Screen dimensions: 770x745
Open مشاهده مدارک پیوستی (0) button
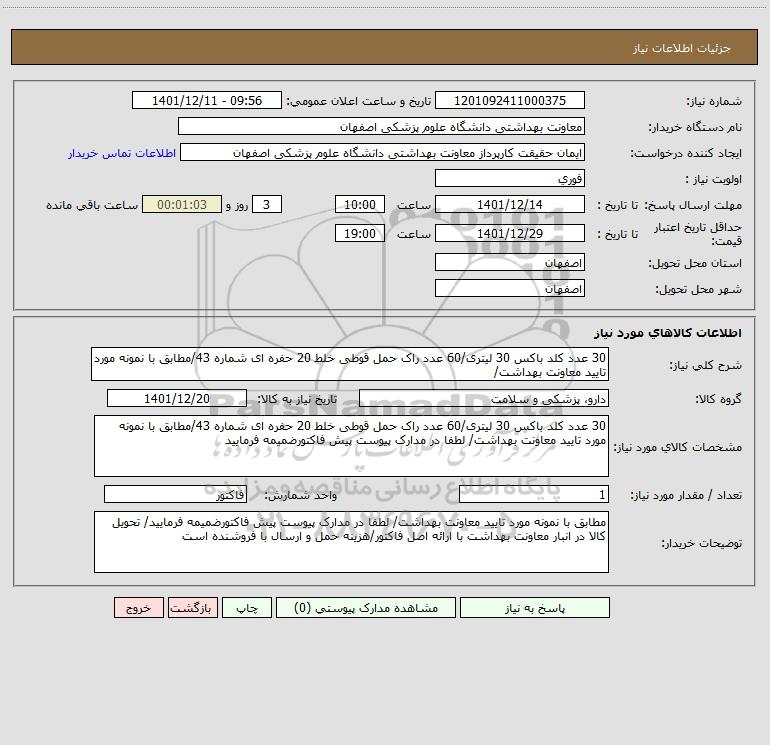click(x=366, y=608)
